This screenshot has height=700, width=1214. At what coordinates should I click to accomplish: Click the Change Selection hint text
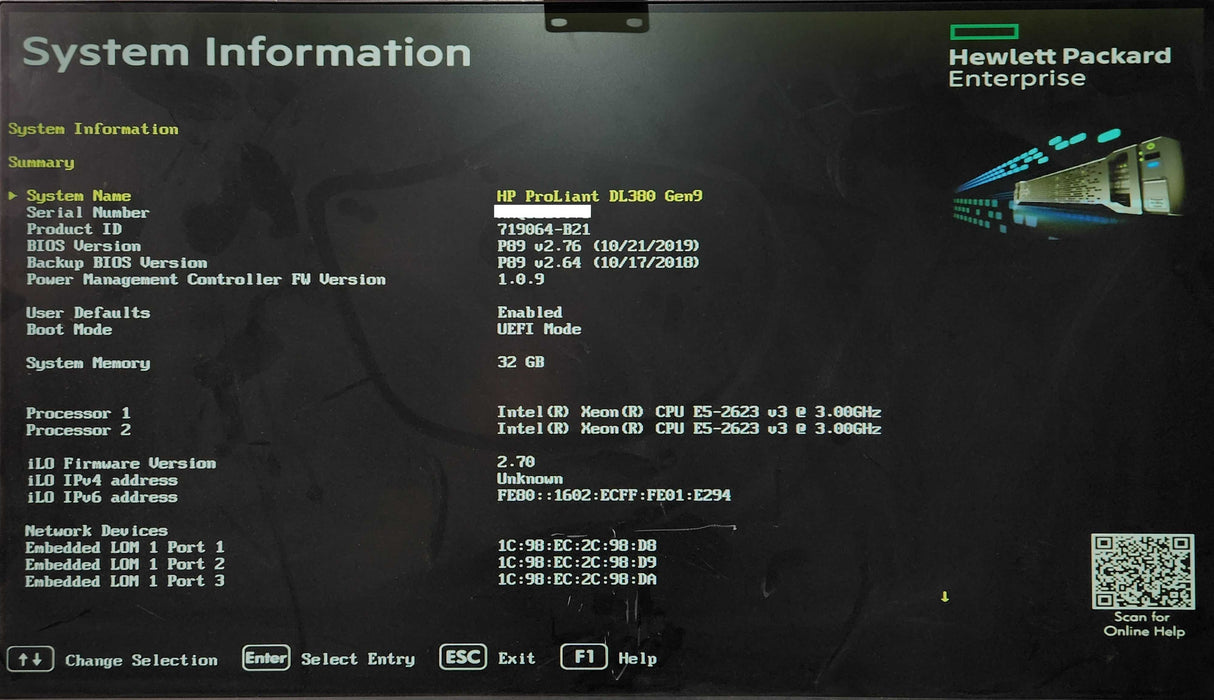pos(141,660)
